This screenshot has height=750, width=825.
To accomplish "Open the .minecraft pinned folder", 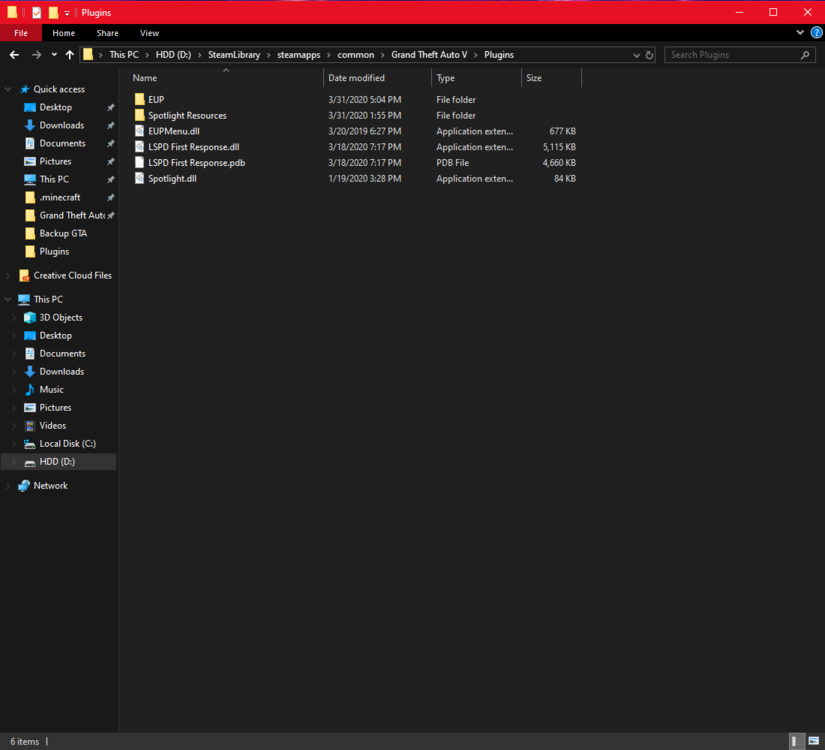I will click(x=59, y=197).
